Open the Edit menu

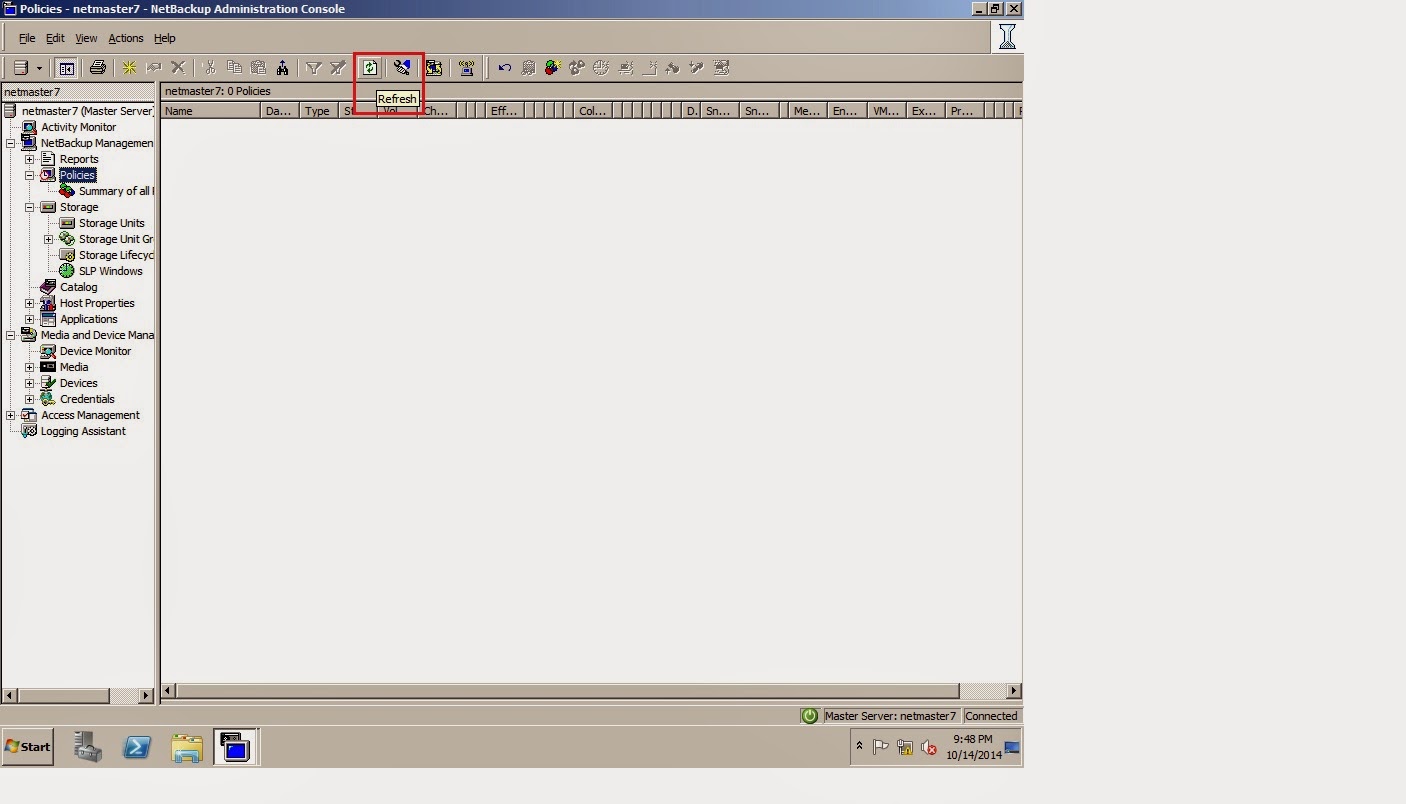click(x=55, y=38)
